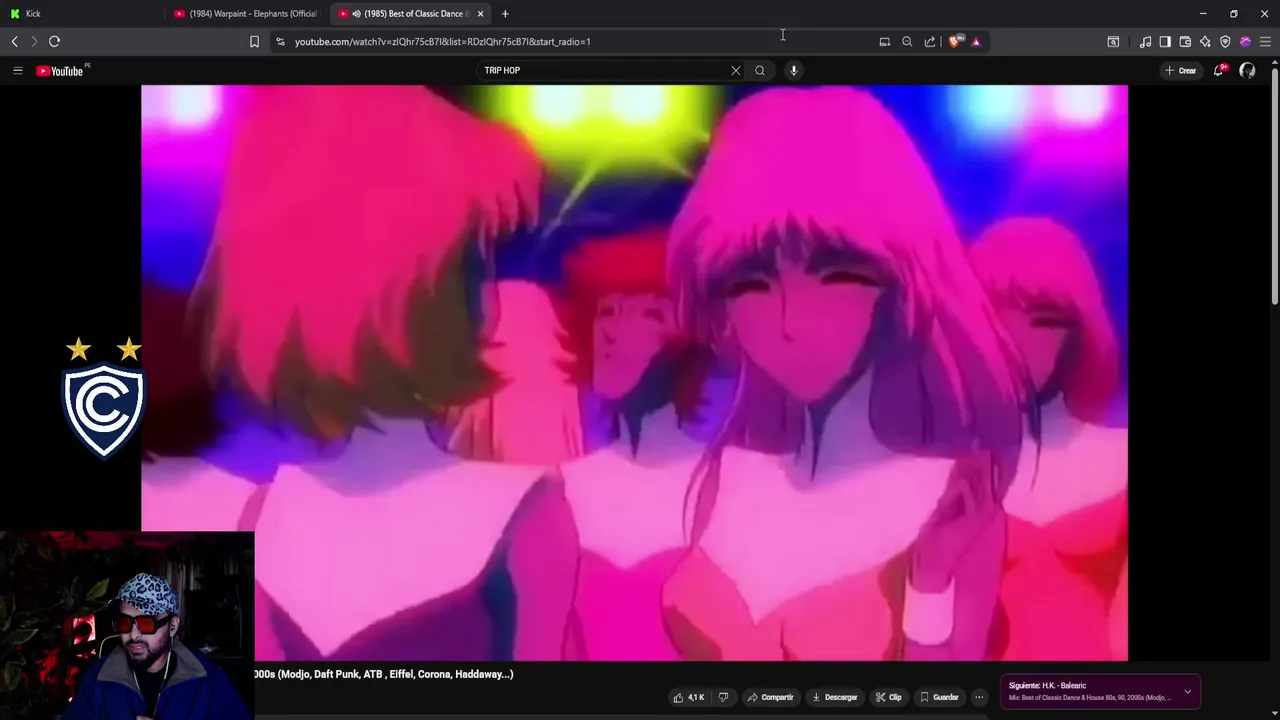Toggle the browser sidebar panel
The height and width of the screenshot is (720, 1280).
coord(1165,41)
